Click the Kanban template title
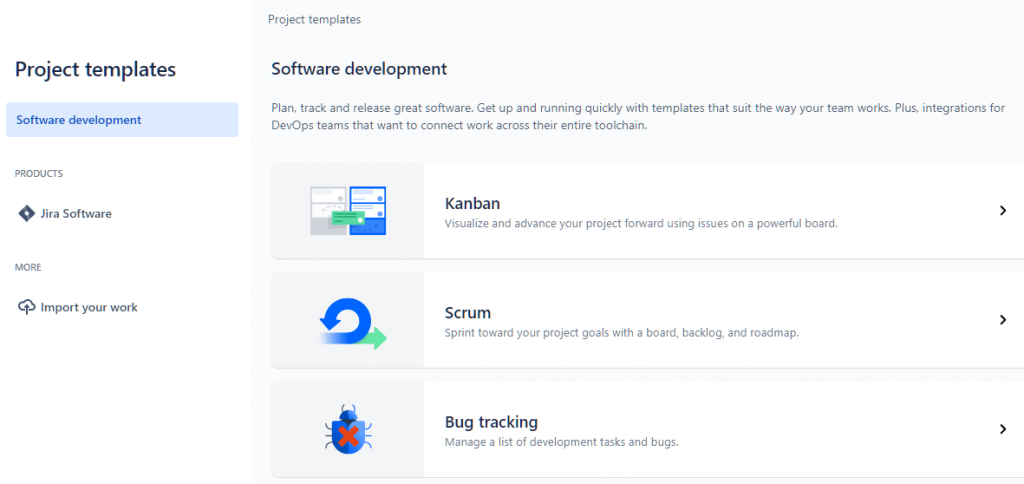This screenshot has width=1024, height=484. coord(472,202)
